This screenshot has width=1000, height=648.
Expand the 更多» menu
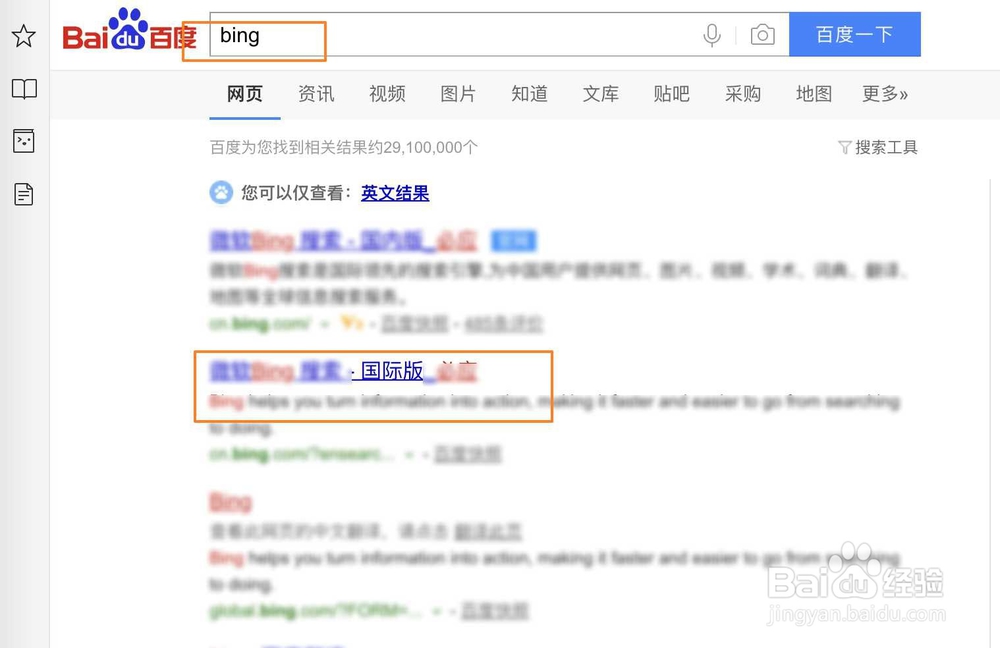(885, 94)
